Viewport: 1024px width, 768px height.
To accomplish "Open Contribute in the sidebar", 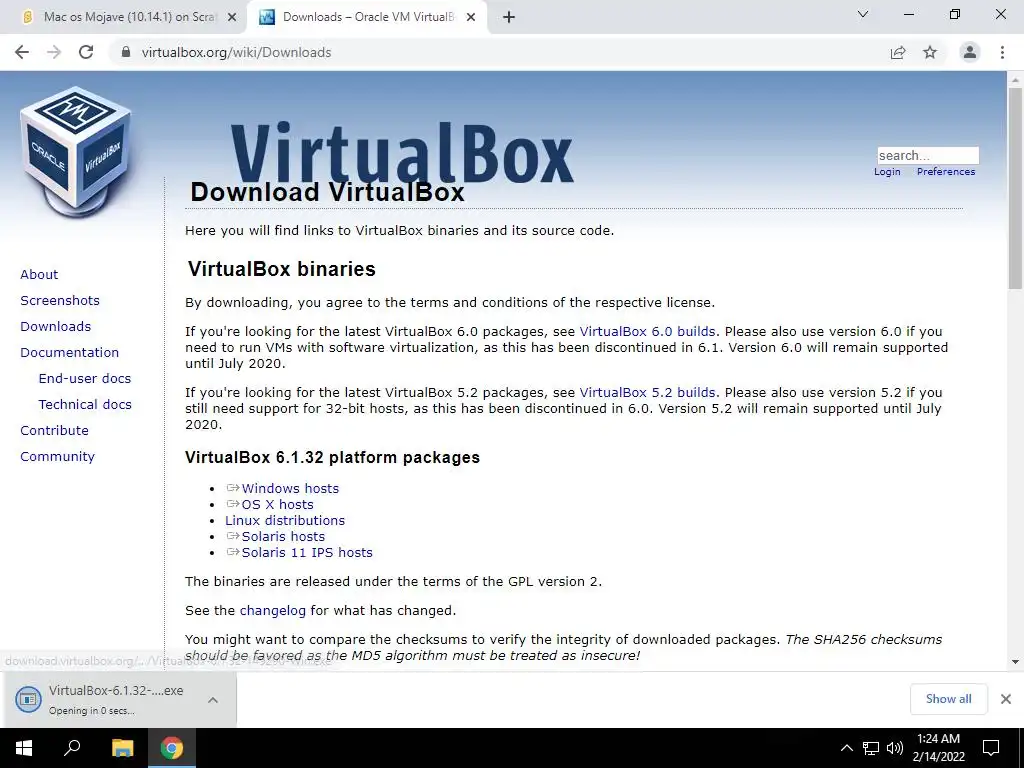I will pyautogui.click(x=54, y=431).
